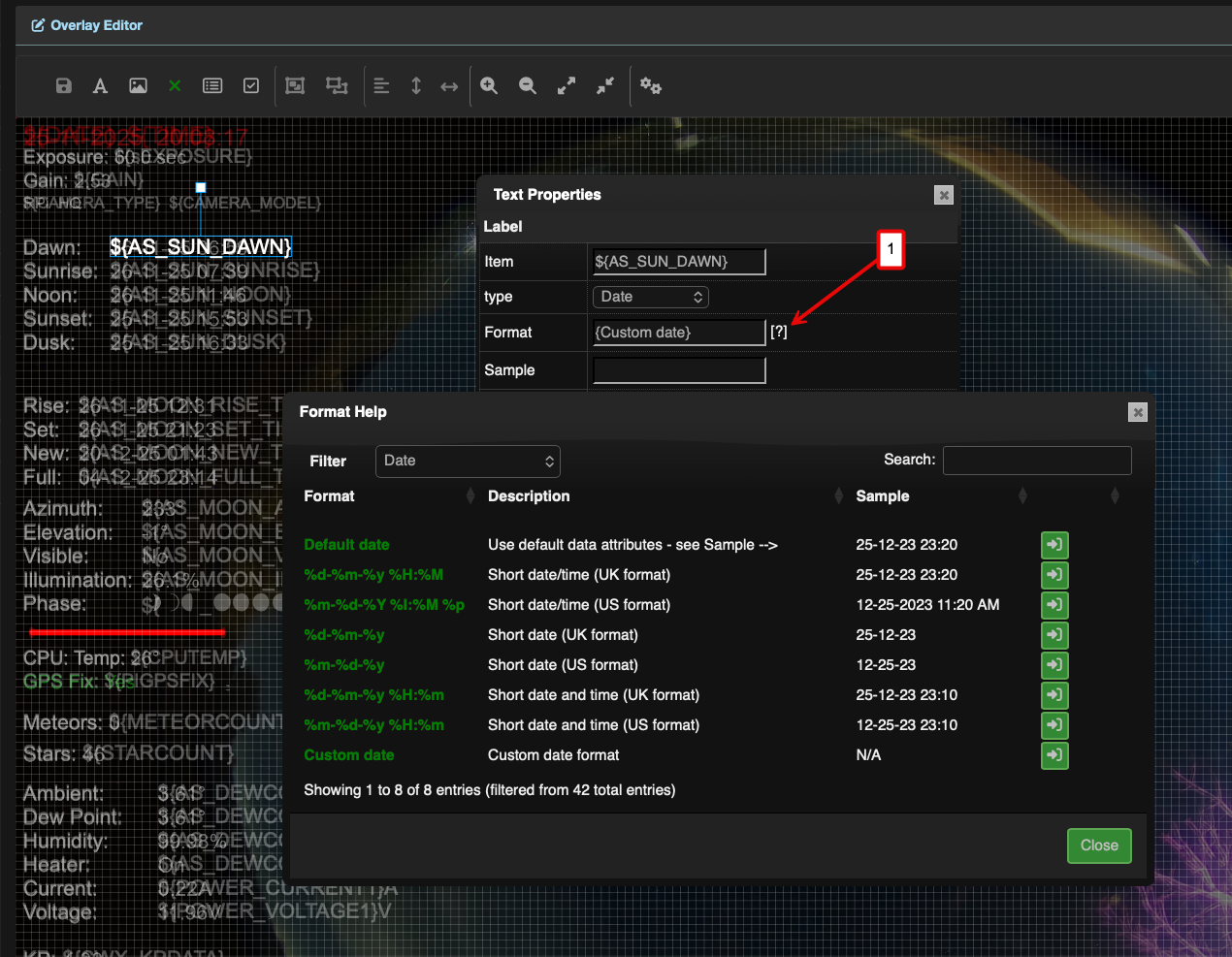Click the Save overlay icon
The image size is (1232, 957).
click(64, 86)
